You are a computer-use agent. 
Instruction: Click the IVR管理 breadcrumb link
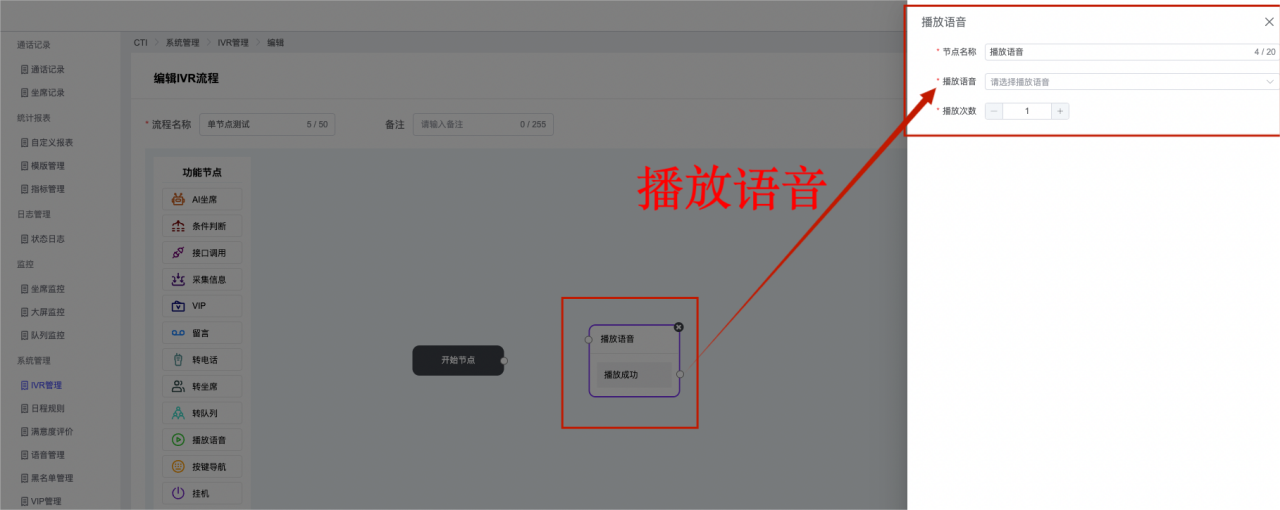tap(235, 43)
